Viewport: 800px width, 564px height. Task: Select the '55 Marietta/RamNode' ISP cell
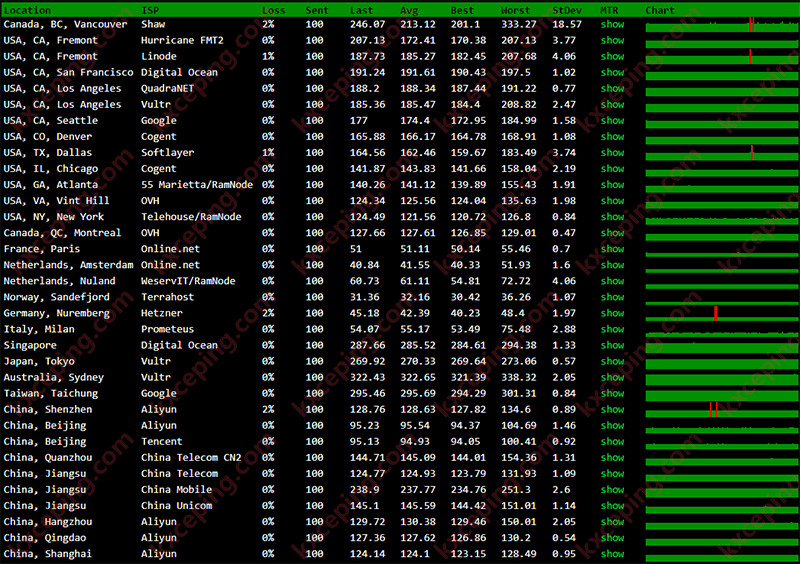click(x=197, y=185)
